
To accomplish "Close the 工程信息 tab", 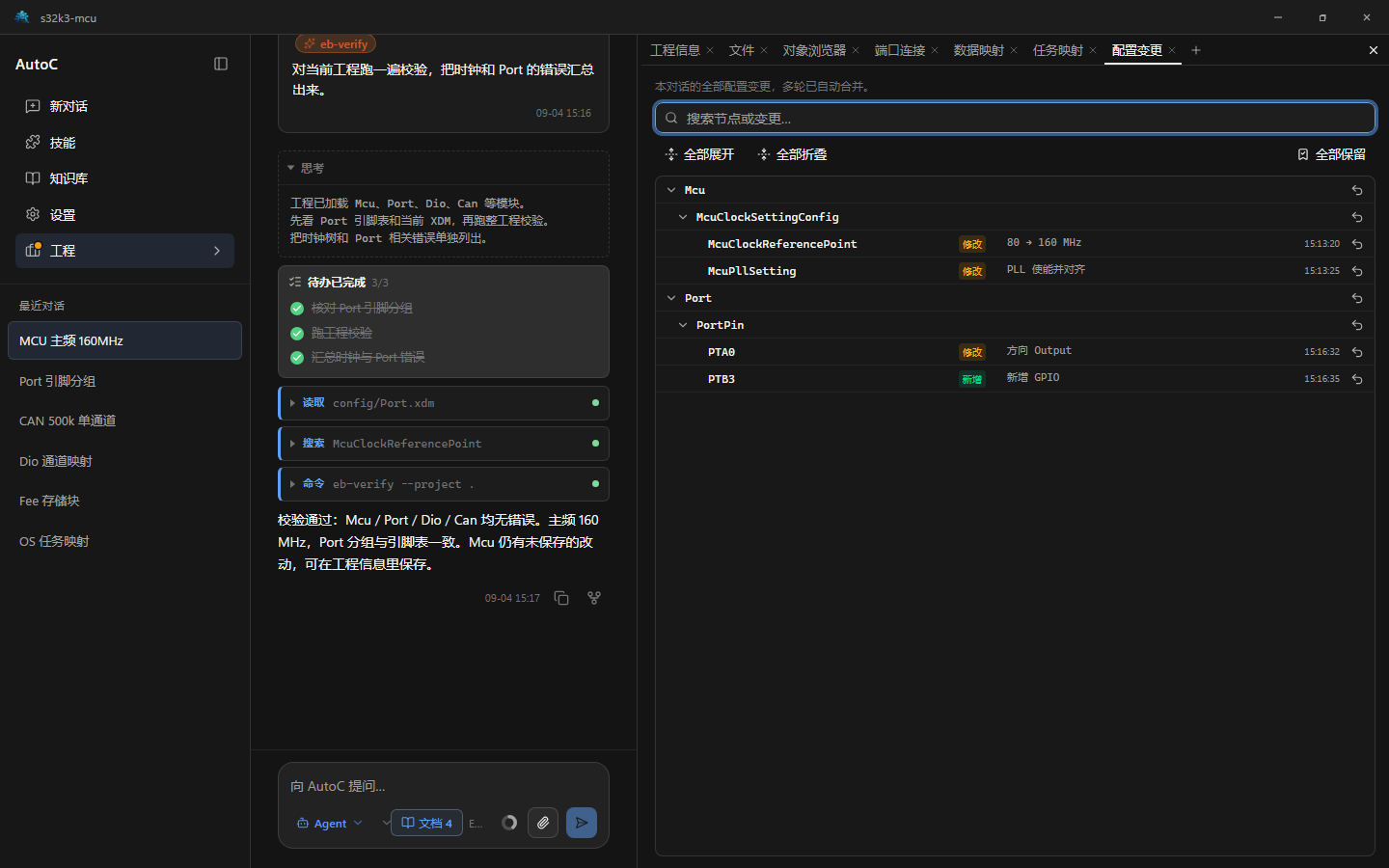I will [x=710, y=50].
